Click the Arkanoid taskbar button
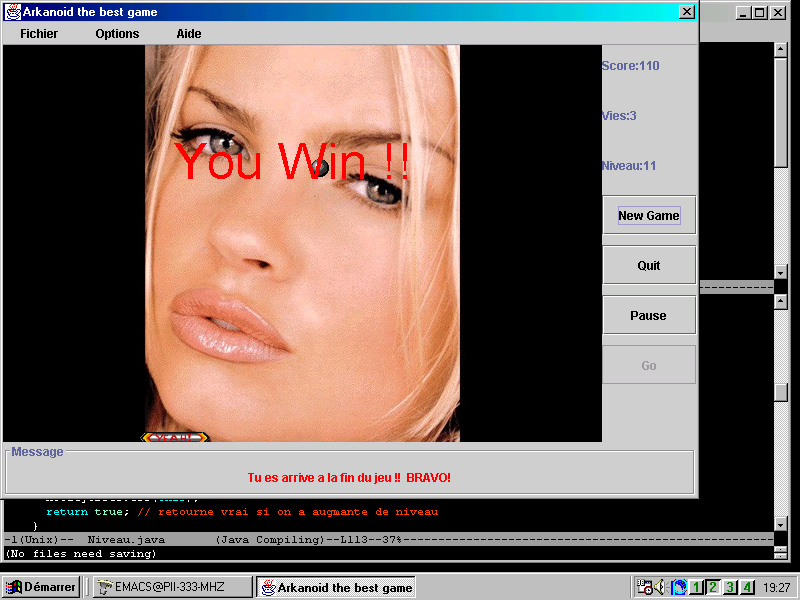 click(335, 587)
